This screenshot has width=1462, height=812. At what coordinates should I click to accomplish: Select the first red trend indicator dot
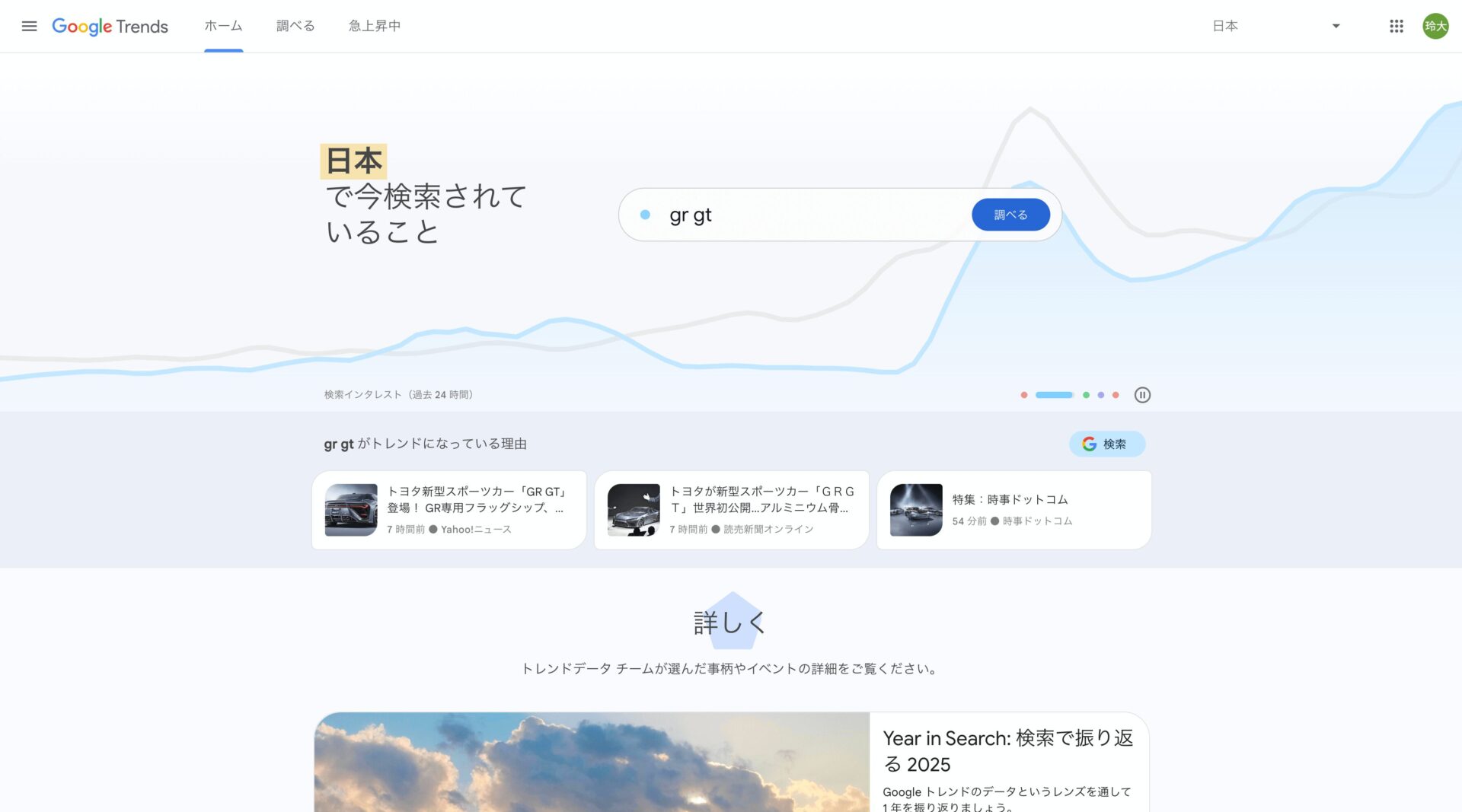(1023, 395)
